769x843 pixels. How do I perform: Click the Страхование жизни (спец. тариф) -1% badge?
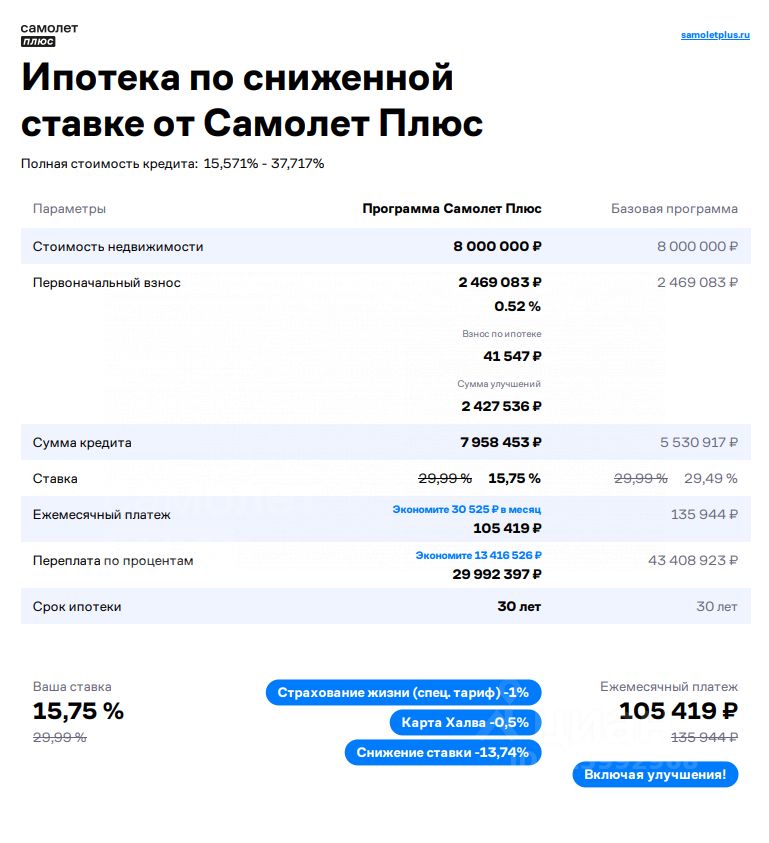(403, 692)
